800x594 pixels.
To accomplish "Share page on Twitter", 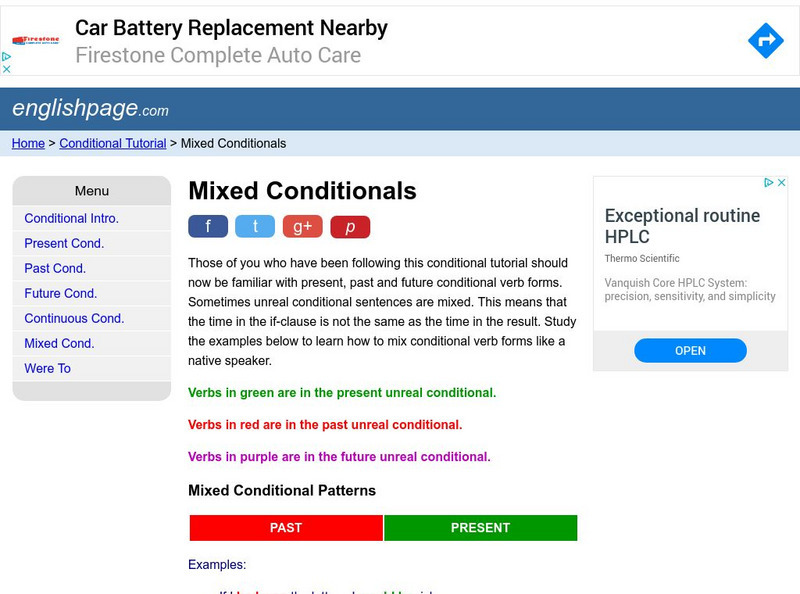I will 255,227.
